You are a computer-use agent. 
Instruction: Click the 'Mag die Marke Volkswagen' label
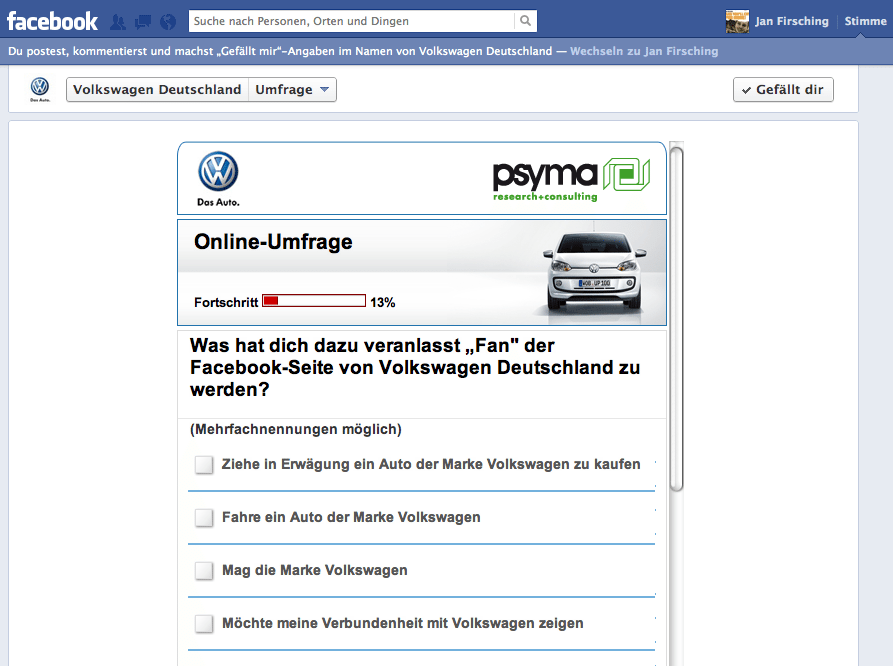[x=314, y=570]
